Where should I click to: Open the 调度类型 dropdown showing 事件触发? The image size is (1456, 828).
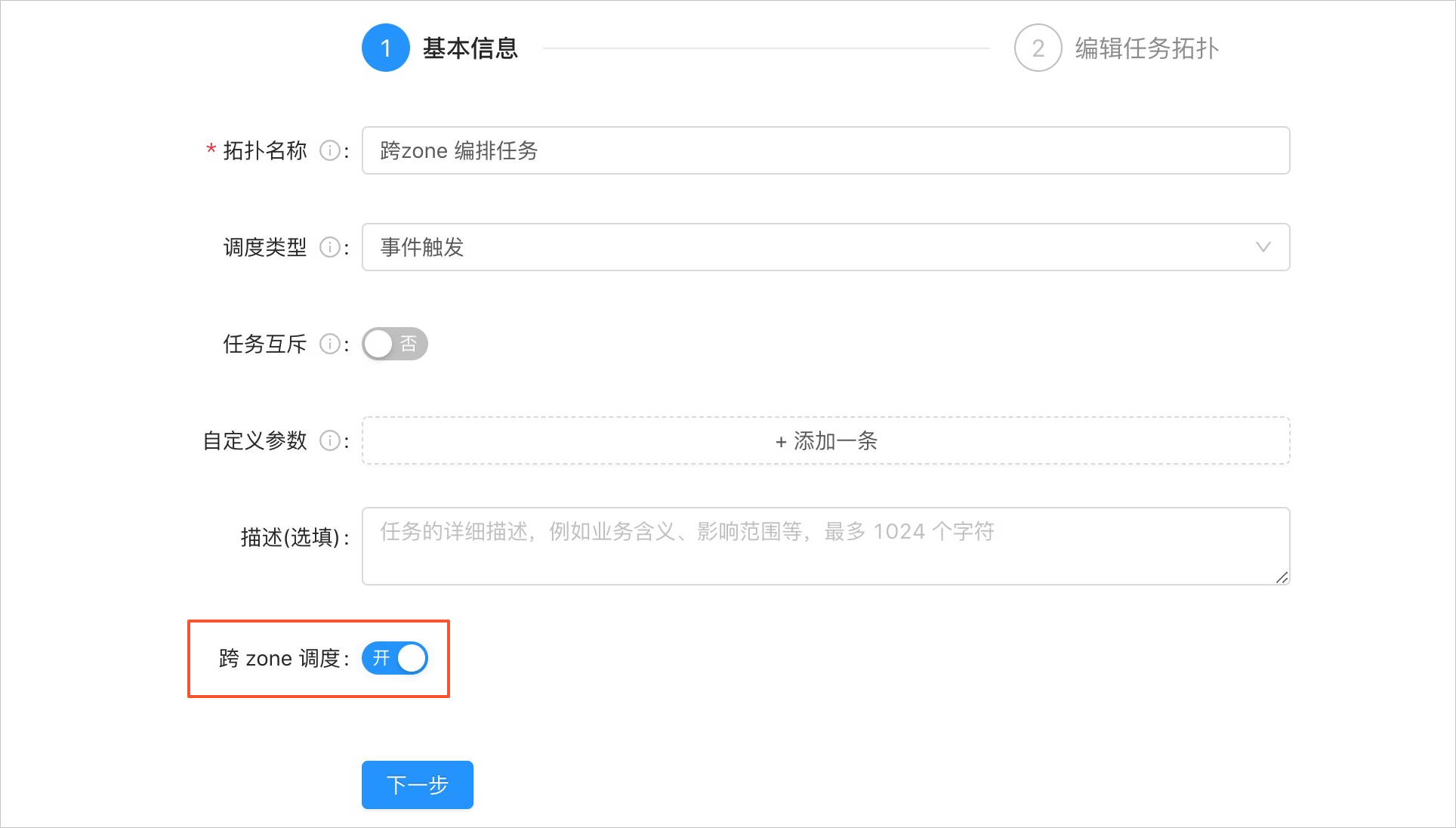pyautogui.click(x=825, y=247)
